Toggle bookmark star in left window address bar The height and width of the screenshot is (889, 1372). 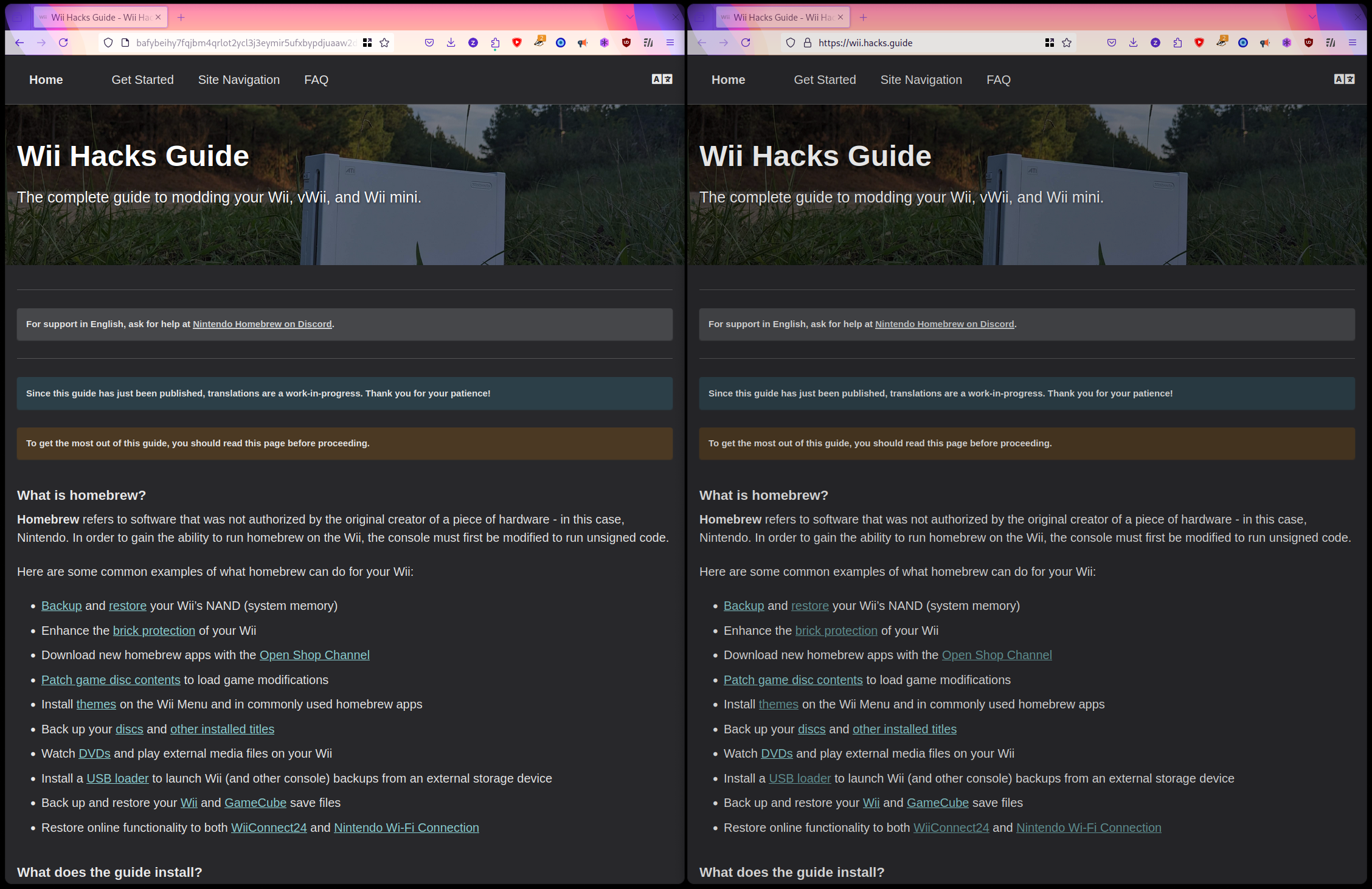coord(384,43)
